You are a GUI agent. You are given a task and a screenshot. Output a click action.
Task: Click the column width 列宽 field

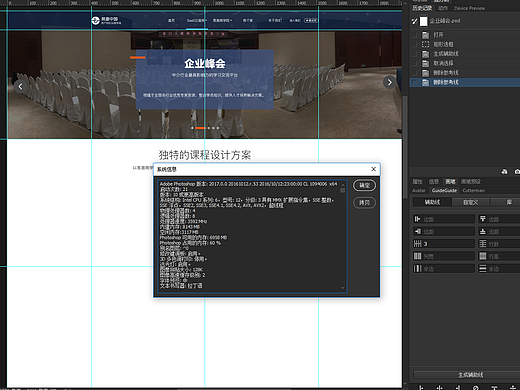pos(444,256)
